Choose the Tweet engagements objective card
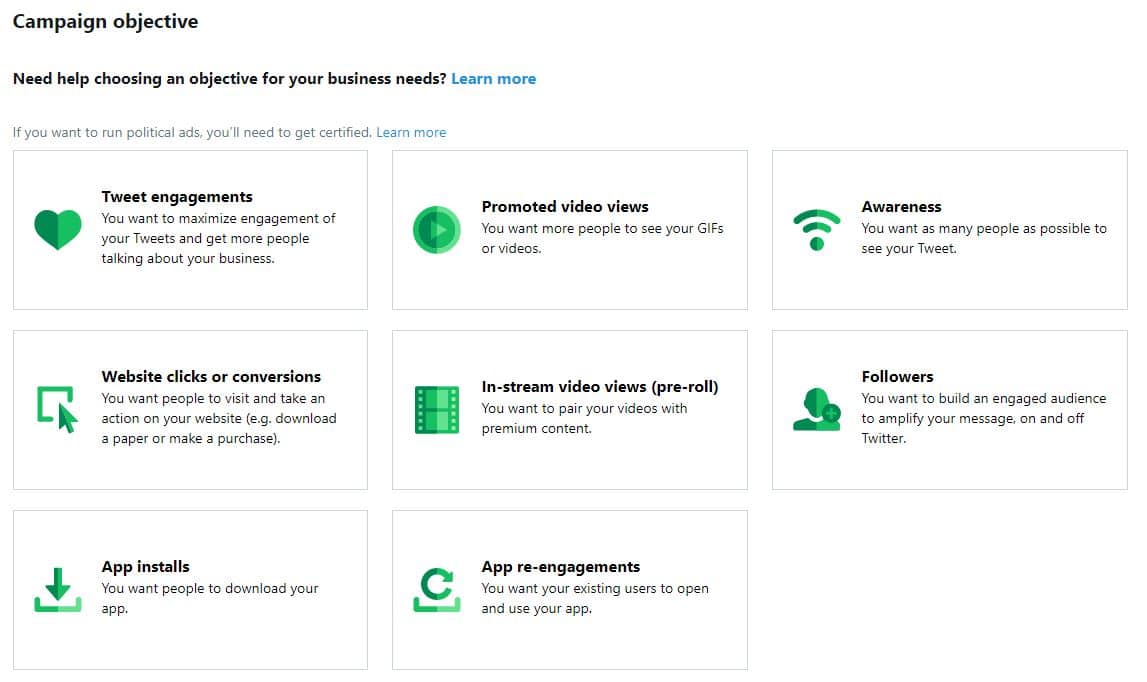 (190, 228)
